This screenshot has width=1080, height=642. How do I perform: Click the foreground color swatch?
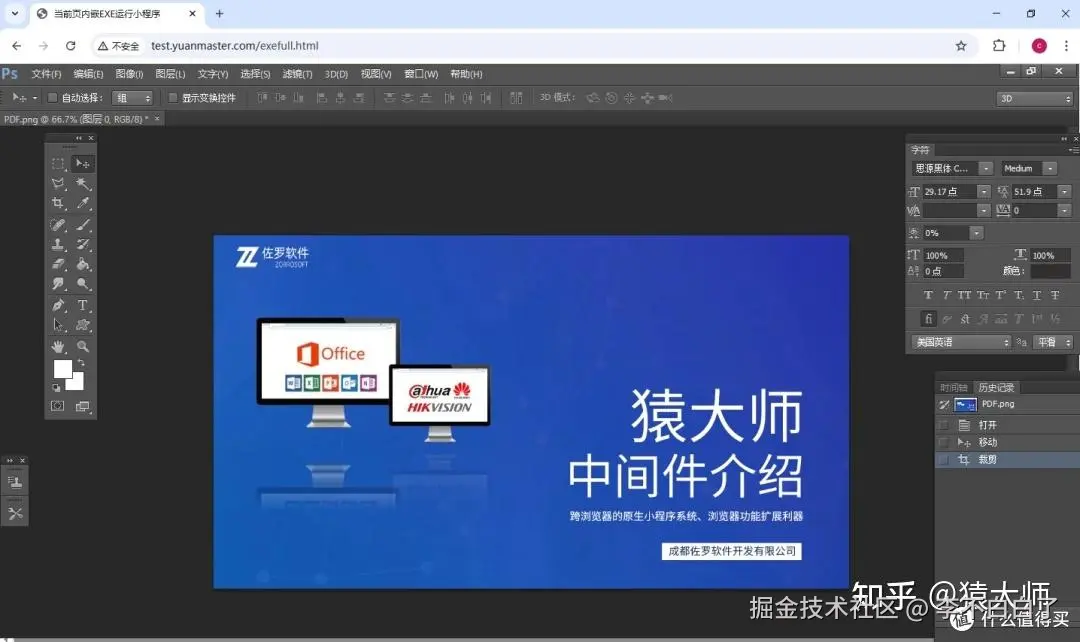[x=62, y=369]
